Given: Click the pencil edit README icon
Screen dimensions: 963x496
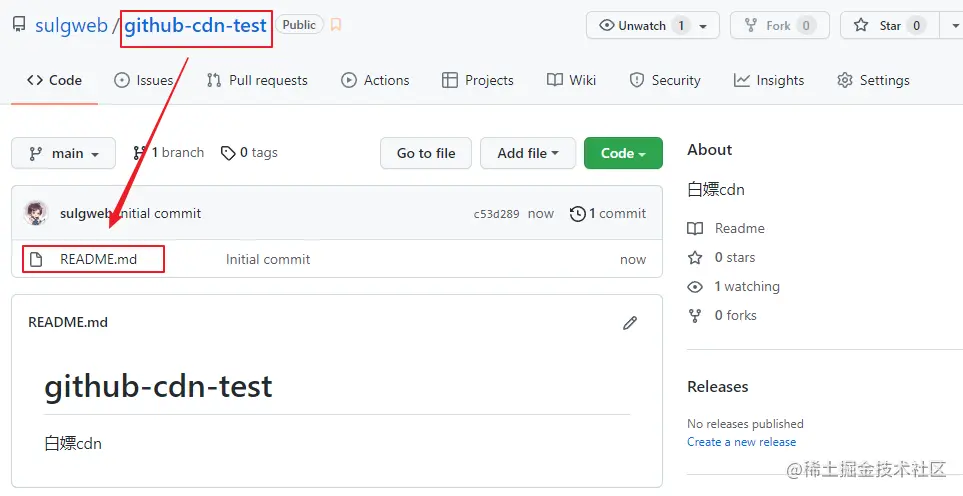Looking at the screenshot, I should pos(630,323).
